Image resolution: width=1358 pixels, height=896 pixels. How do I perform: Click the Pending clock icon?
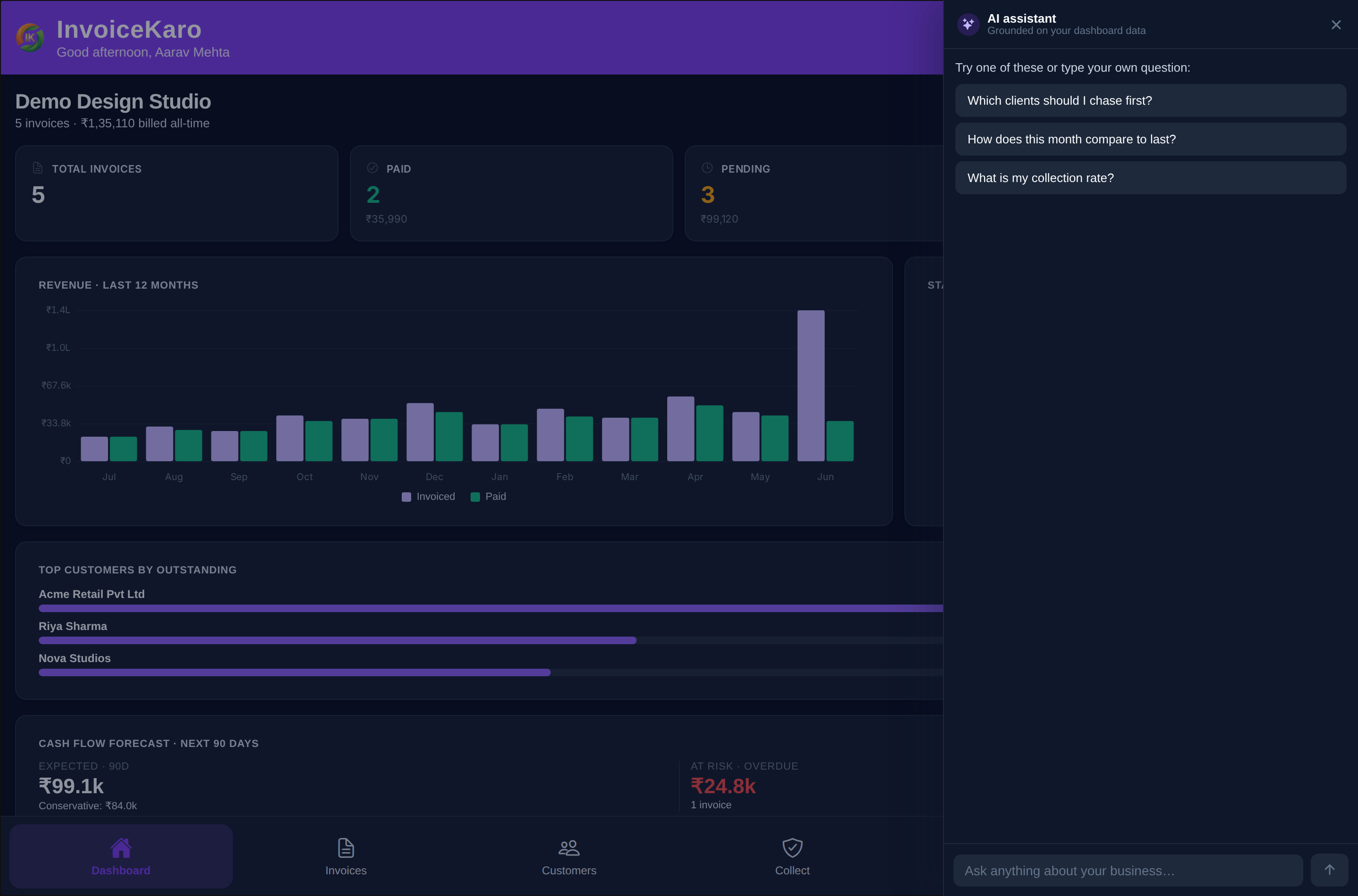click(x=707, y=167)
